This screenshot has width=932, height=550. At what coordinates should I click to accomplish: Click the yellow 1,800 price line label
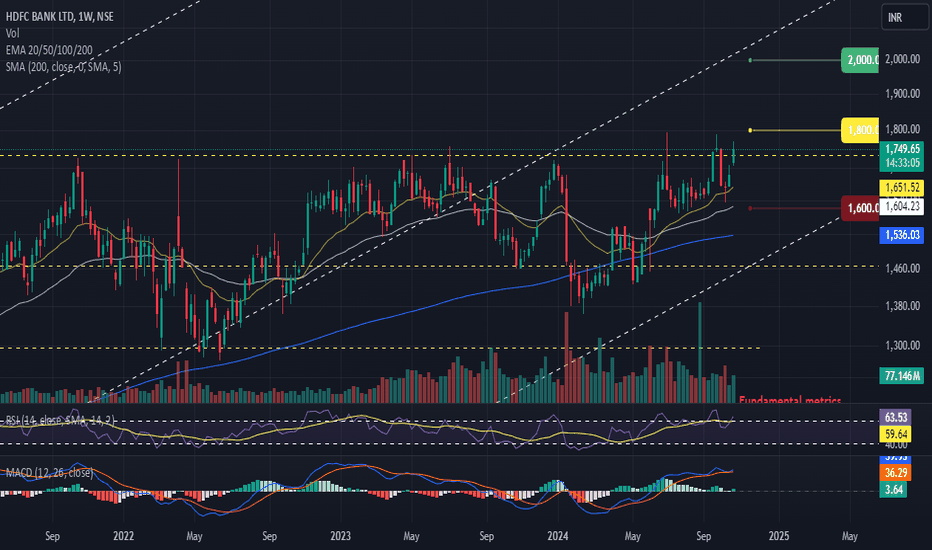coord(860,130)
